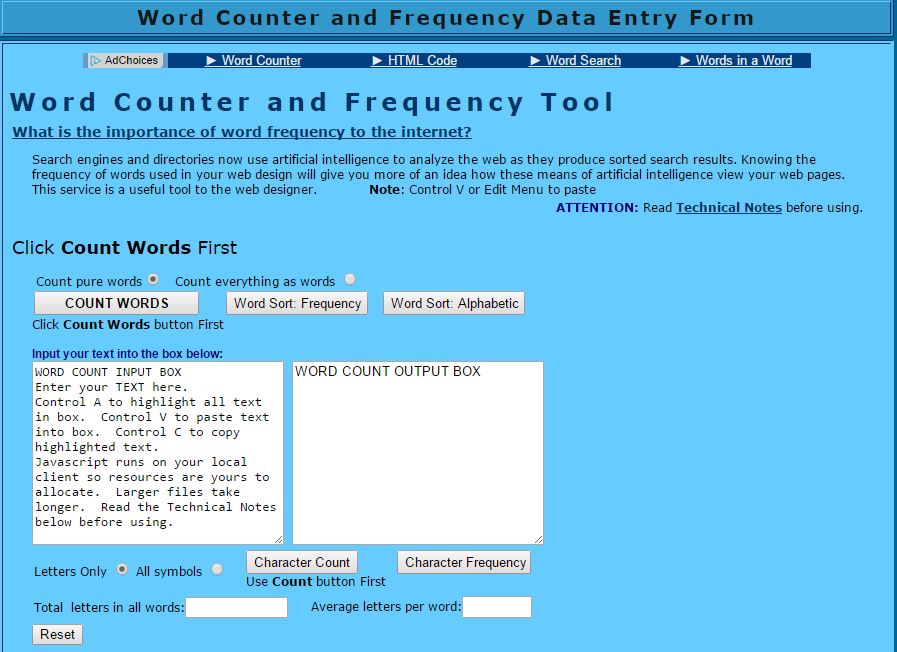This screenshot has height=652, width=897.
Task: Click inside the WORD COUNT INPUT BOX
Action: (x=157, y=450)
